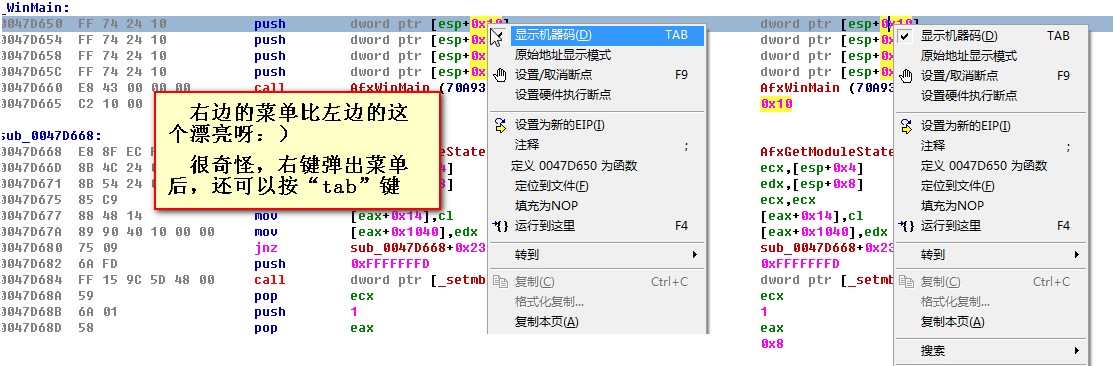This screenshot has height=366, width=1115.
Task: Choose 复制本页(A) in left menu
Action: point(547,322)
